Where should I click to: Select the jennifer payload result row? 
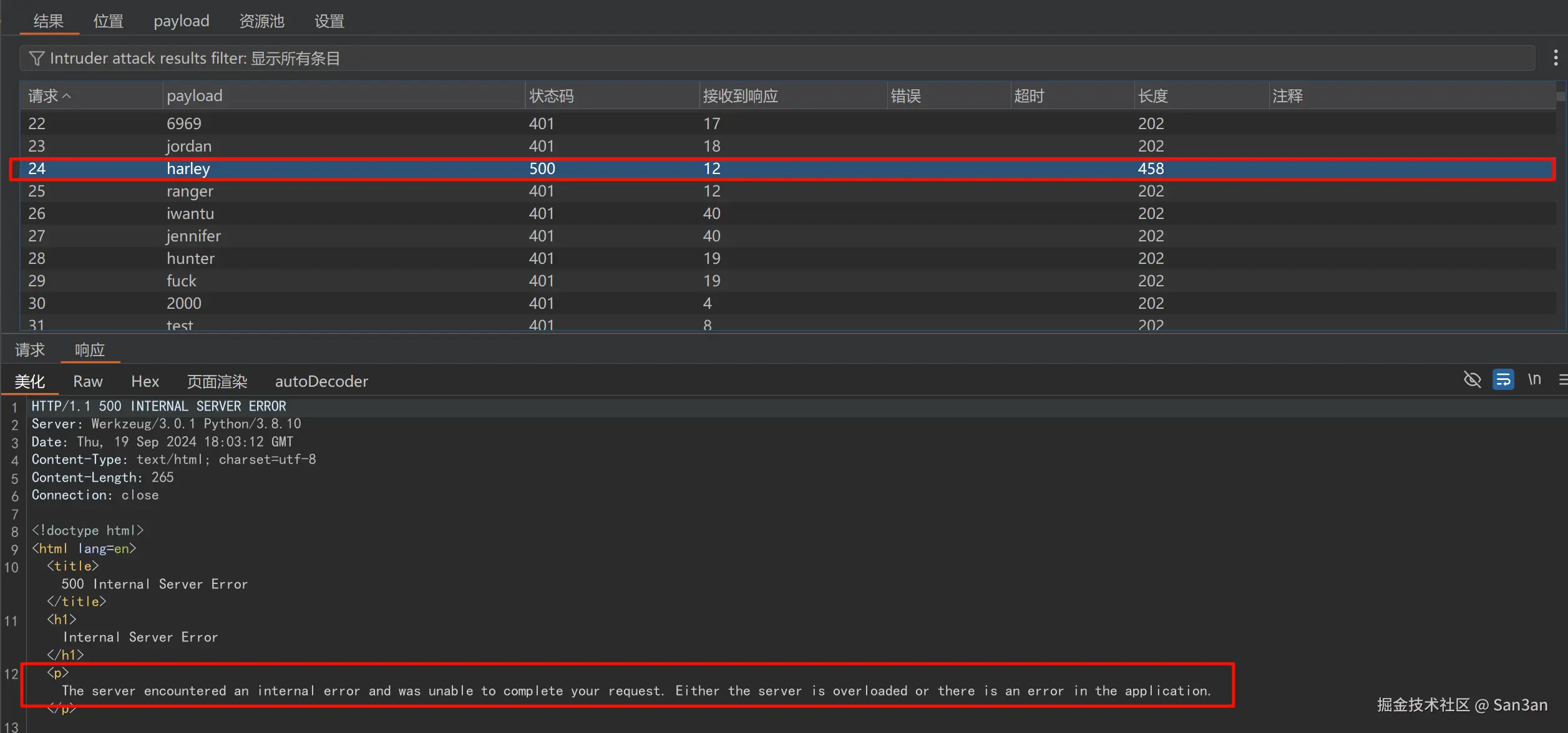193,236
